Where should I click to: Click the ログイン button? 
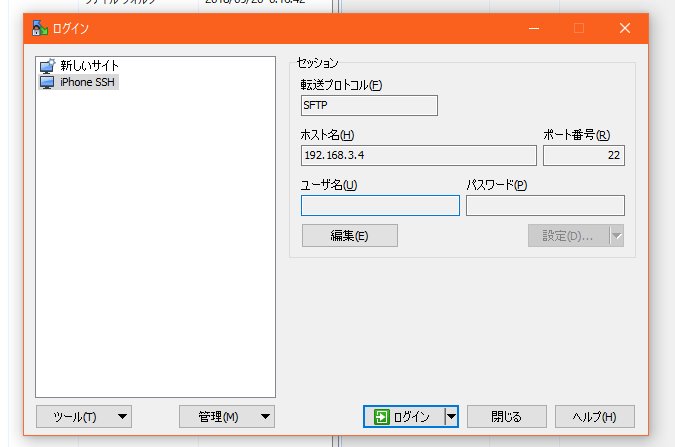coord(404,416)
